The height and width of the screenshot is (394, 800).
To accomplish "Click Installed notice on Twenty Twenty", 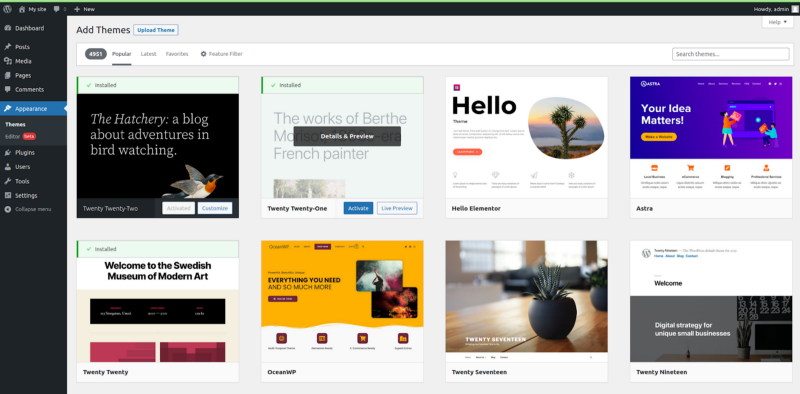I will pyautogui.click(x=158, y=249).
